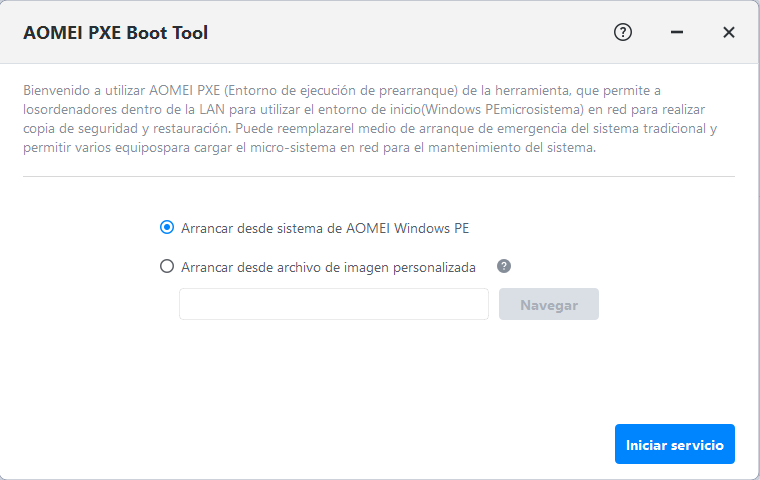This screenshot has width=760, height=480.
Task: Click the empty title bar area right of the title
Action: pyautogui.click(x=400, y=33)
